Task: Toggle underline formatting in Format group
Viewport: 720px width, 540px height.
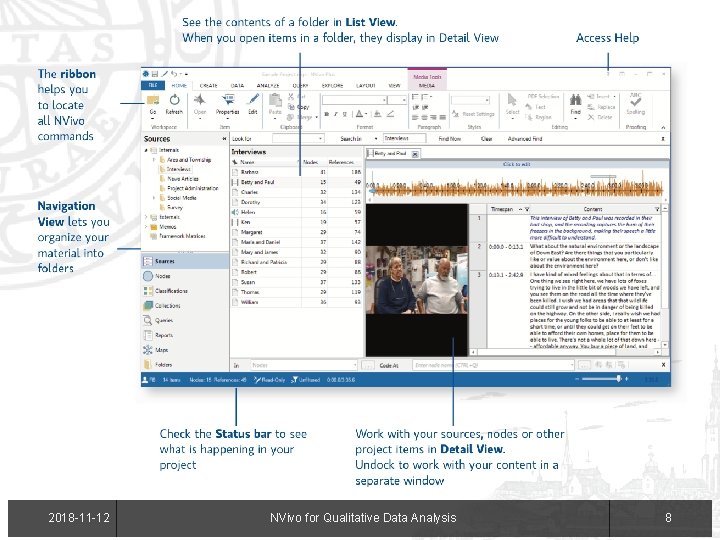Action: click(345, 114)
